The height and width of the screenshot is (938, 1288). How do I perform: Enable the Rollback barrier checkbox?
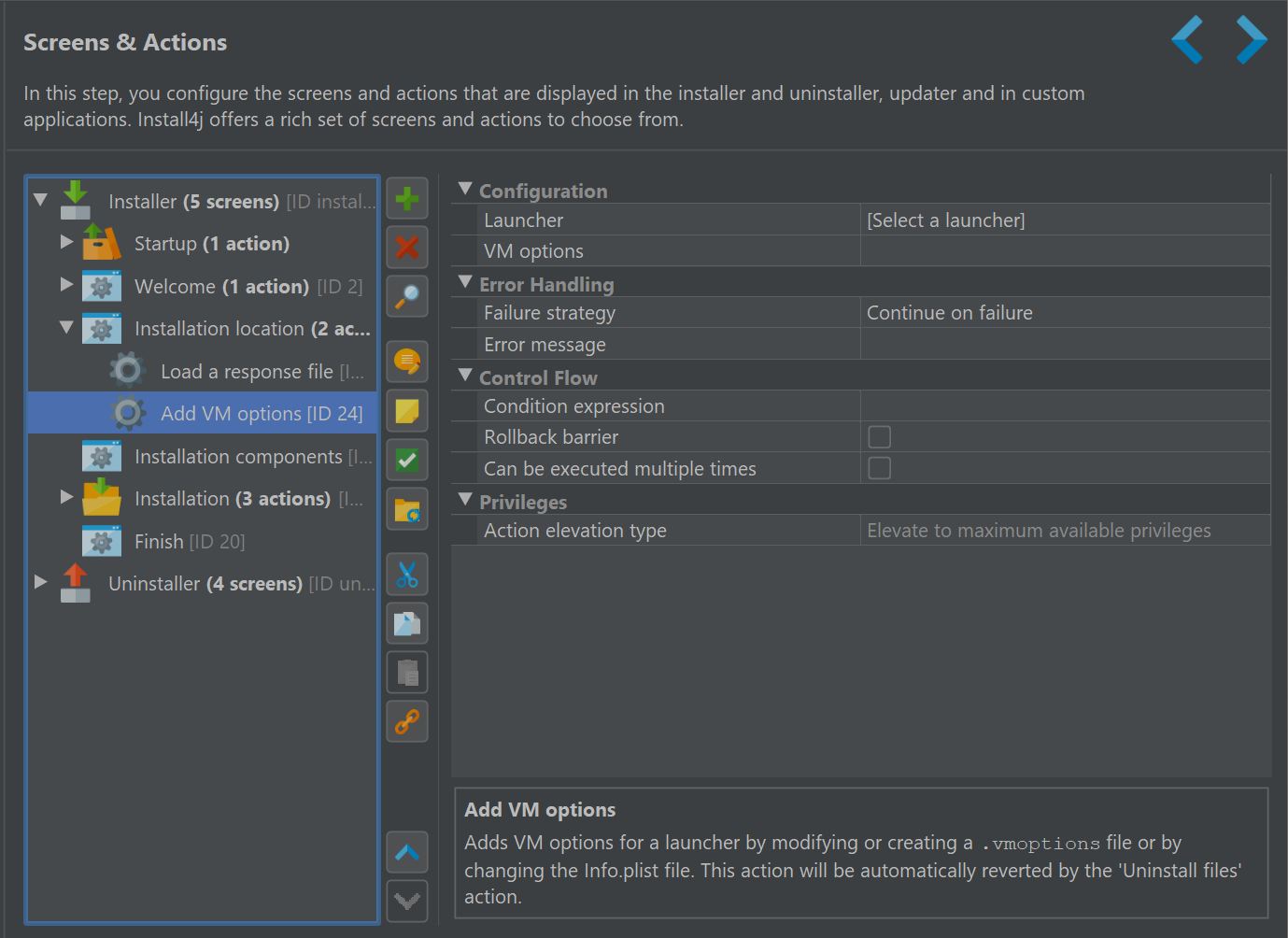tap(879, 437)
